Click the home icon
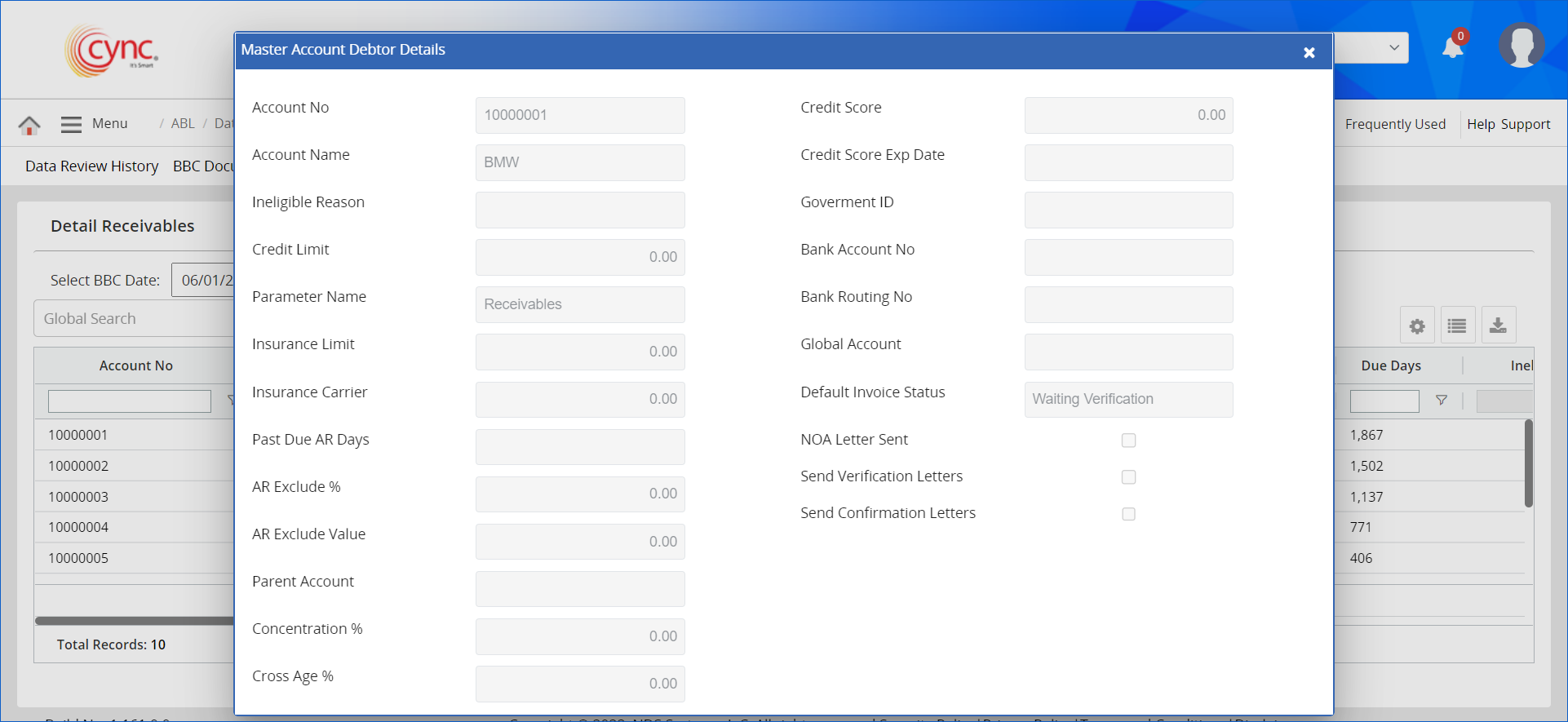 coord(29,125)
